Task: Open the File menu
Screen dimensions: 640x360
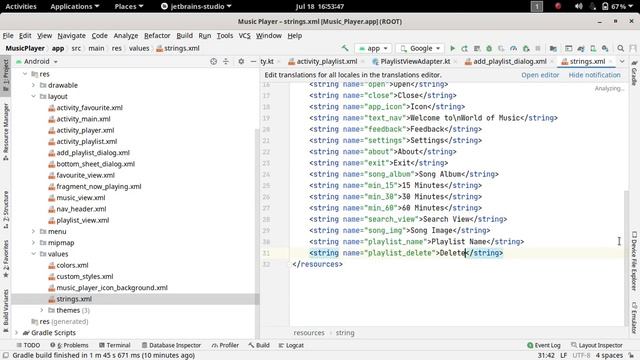Action: point(8,36)
